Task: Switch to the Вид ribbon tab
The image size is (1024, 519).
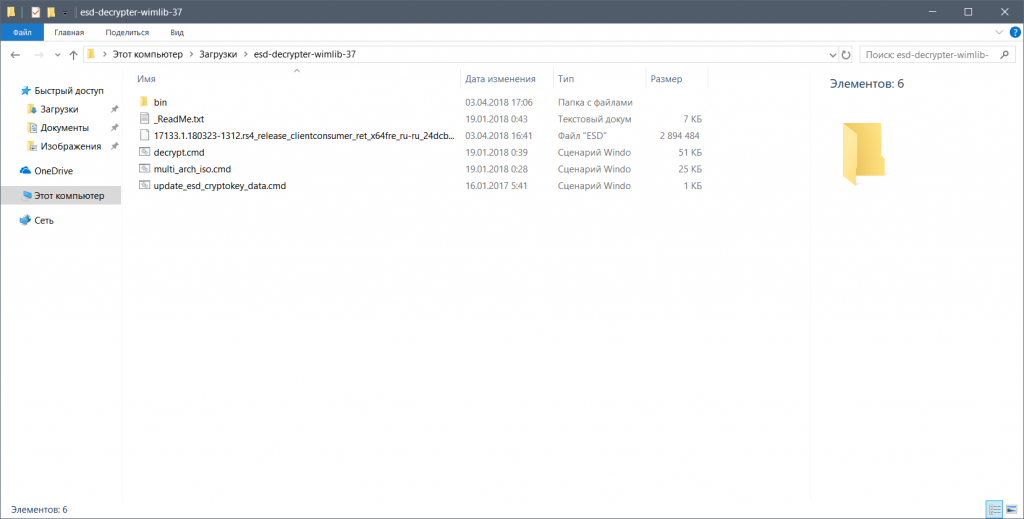Action: 176,32
